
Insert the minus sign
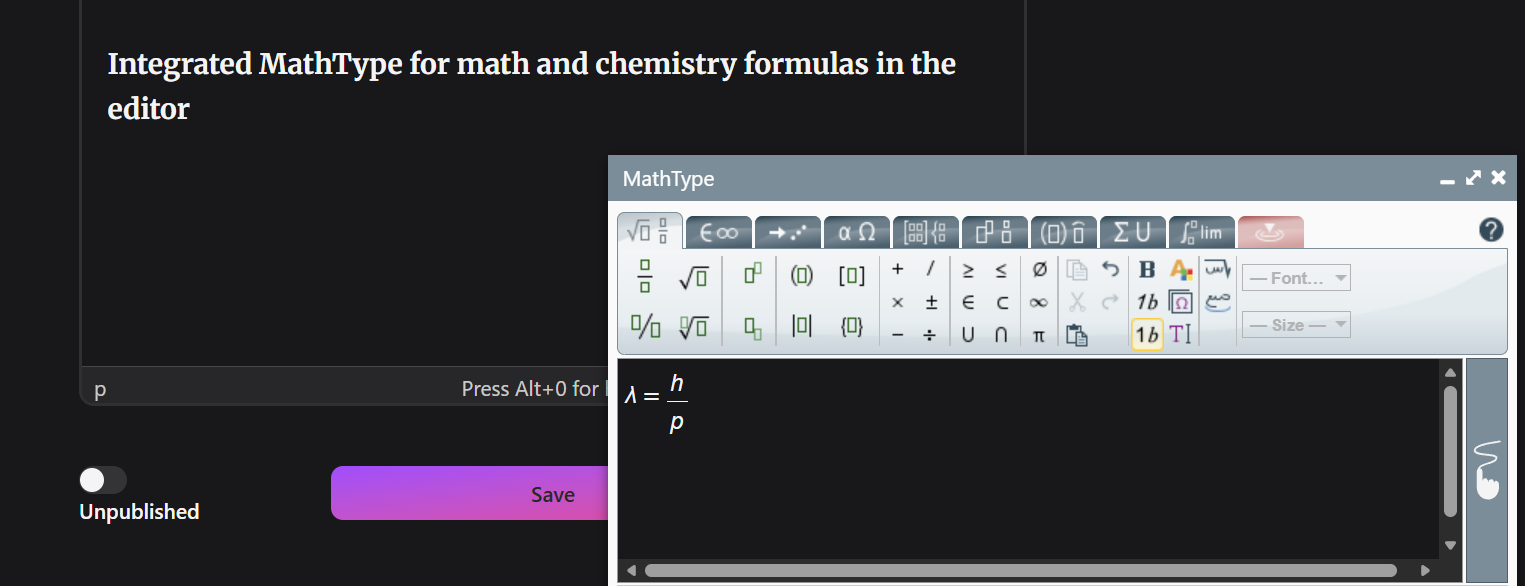(898, 335)
